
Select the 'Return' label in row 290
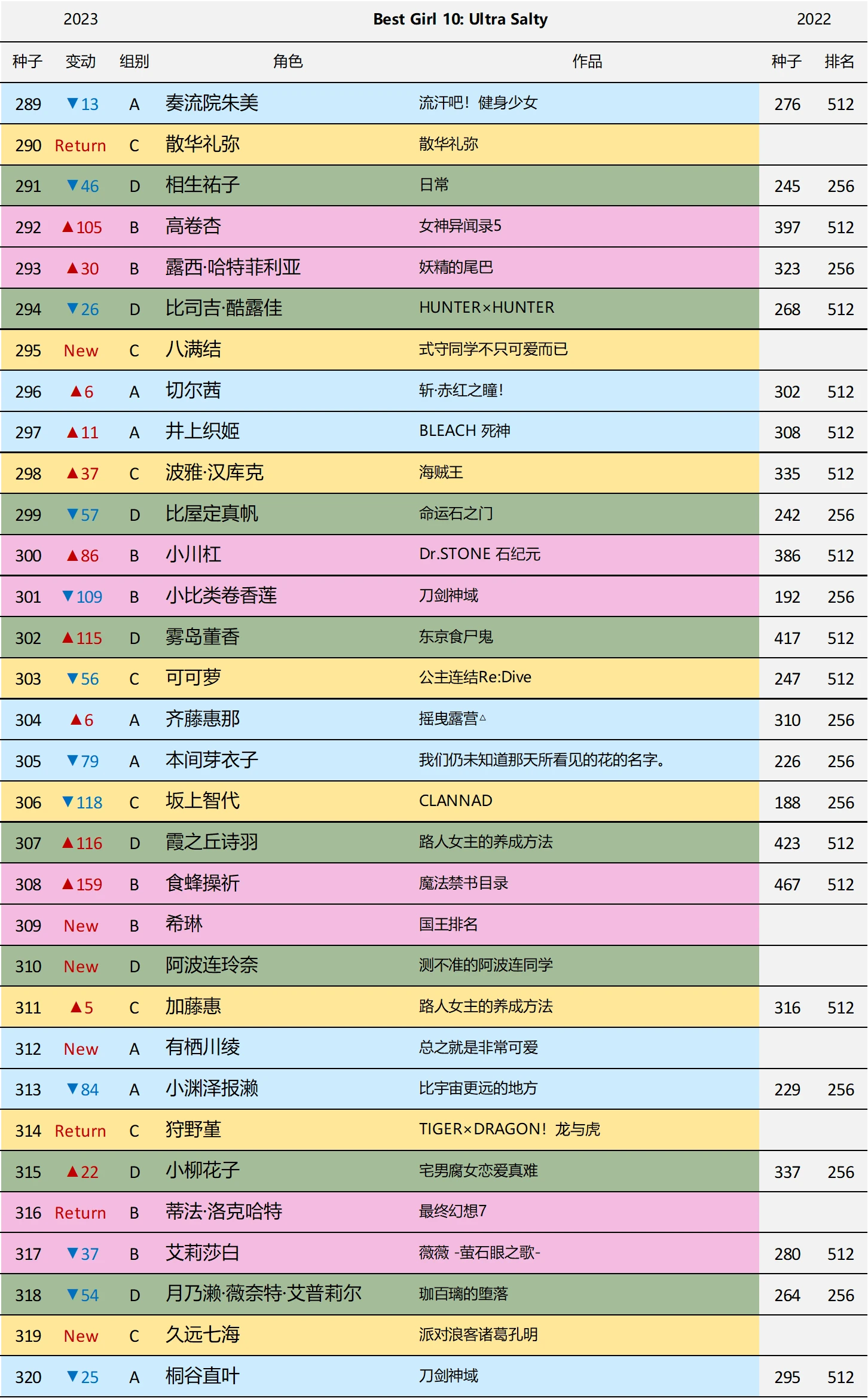(80, 145)
